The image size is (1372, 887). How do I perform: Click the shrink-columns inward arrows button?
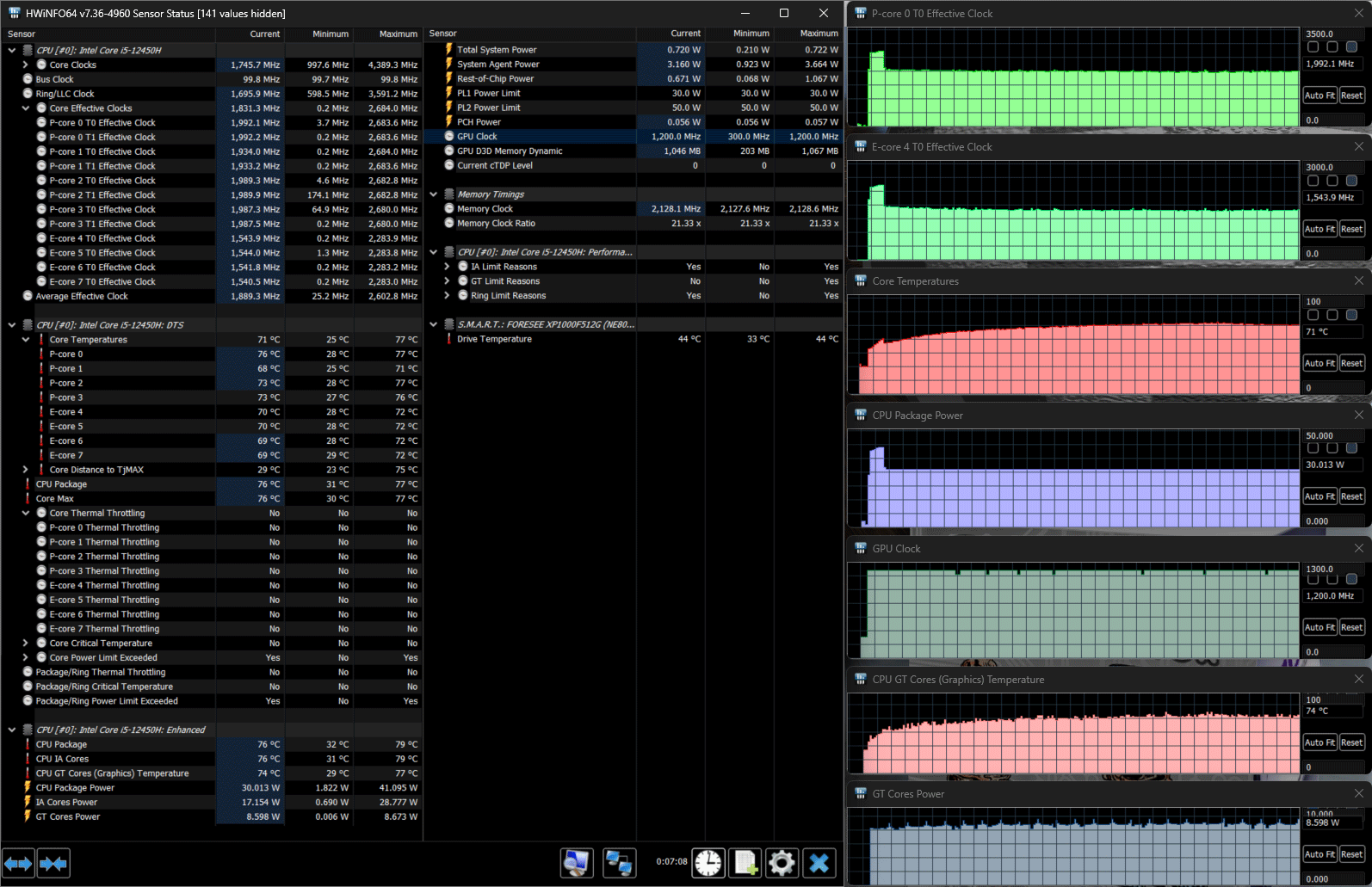click(x=53, y=863)
